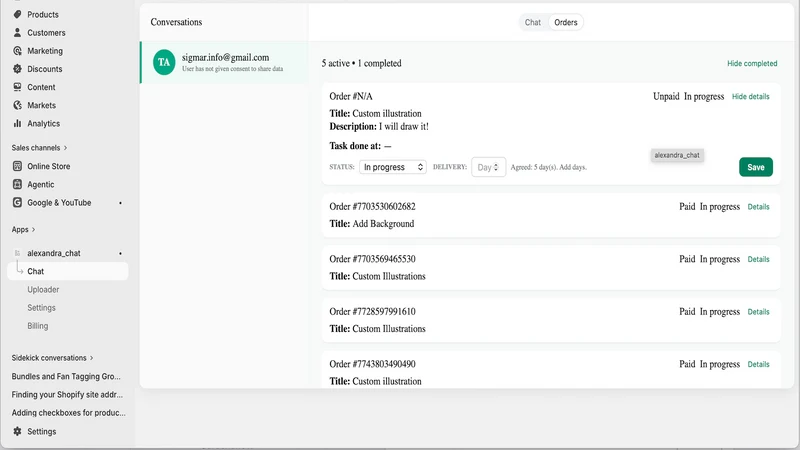Click the Unpaid status on Order #N/A
The width and height of the screenshot is (800, 450).
click(x=666, y=96)
